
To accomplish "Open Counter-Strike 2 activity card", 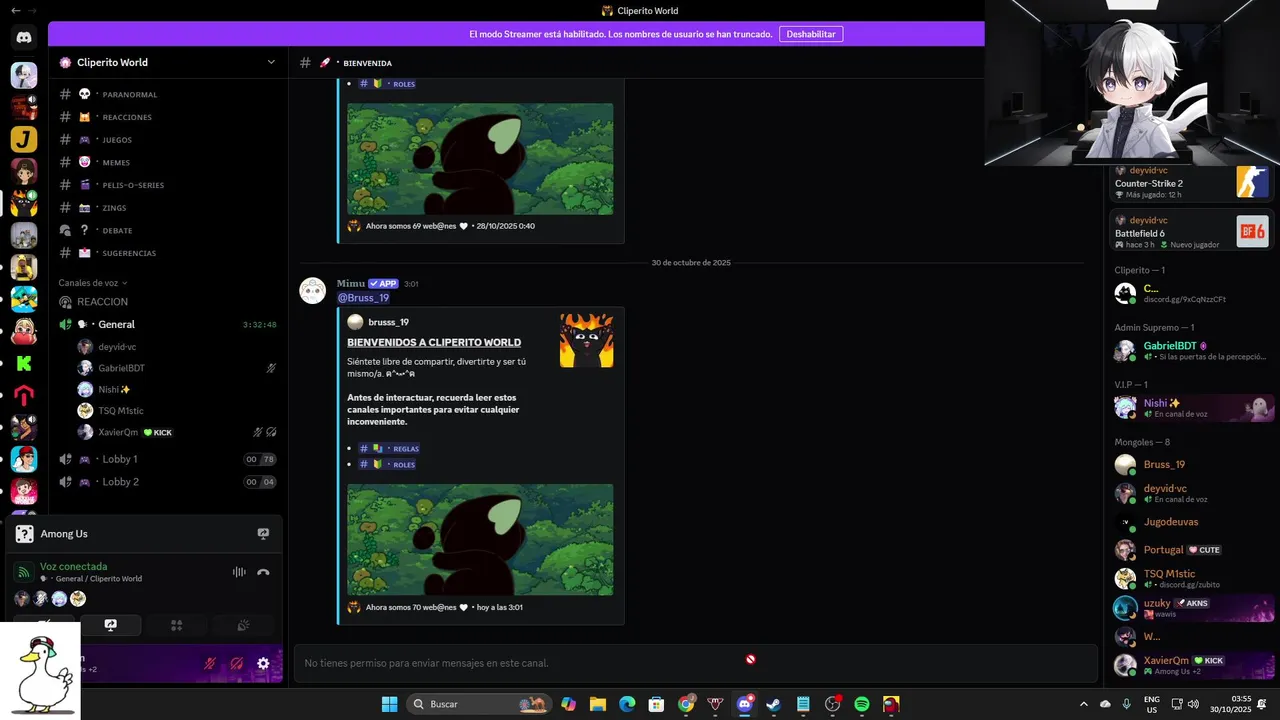I will point(1192,183).
